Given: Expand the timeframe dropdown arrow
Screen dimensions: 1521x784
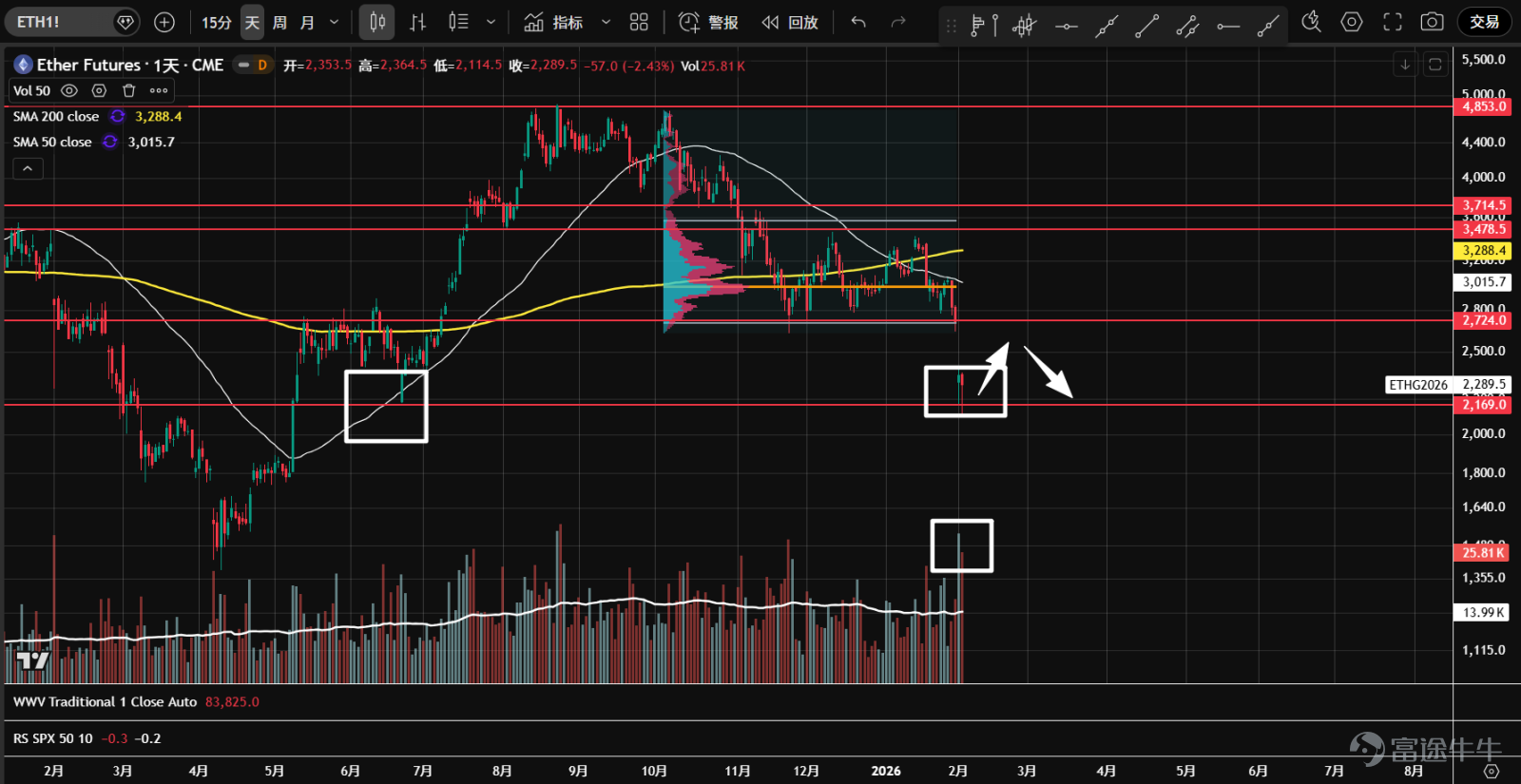Looking at the screenshot, I should (x=334, y=22).
